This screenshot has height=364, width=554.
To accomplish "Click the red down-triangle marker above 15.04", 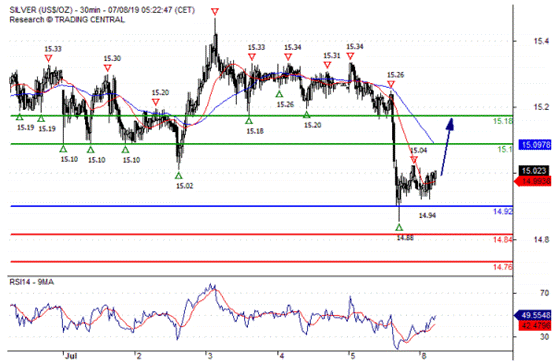I will click(x=414, y=160).
